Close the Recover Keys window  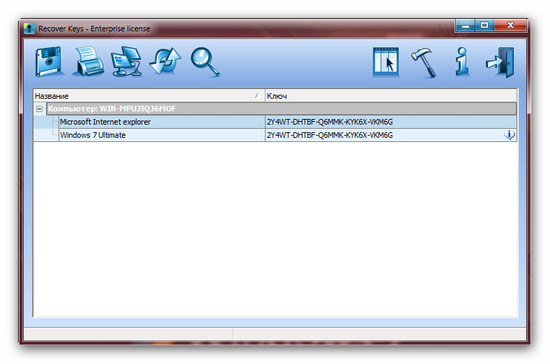(x=510, y=26)
